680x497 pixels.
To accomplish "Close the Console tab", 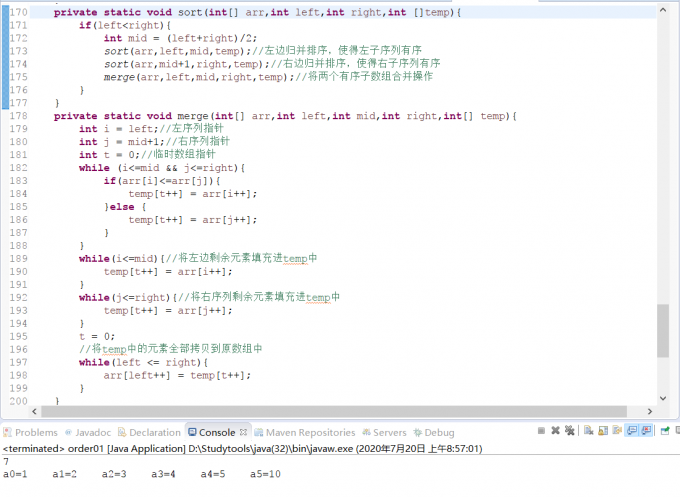I will tap(243, 432).
